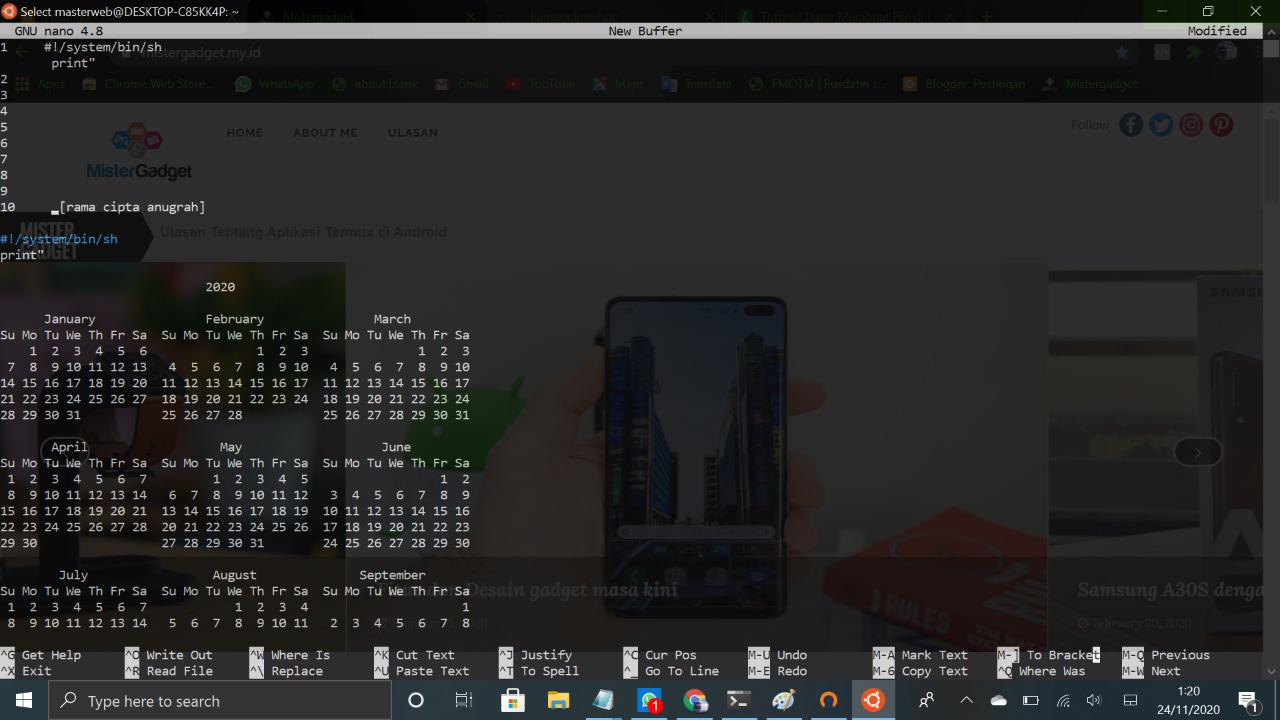Click the terminal scrollbar down arrow
Image resolution: width=1280 pixels, height=720 pixels.
(1272, 672)
